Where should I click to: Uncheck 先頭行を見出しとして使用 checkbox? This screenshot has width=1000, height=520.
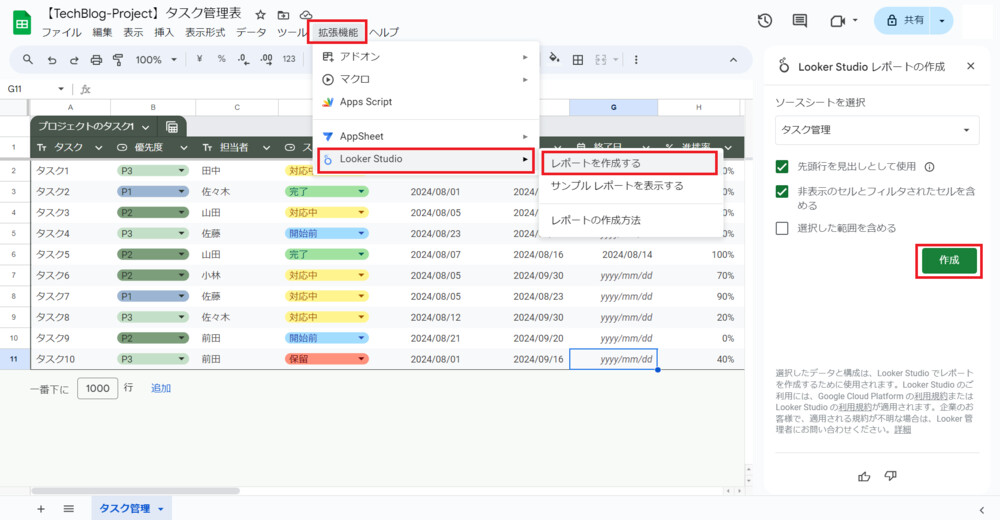(783, 167)
